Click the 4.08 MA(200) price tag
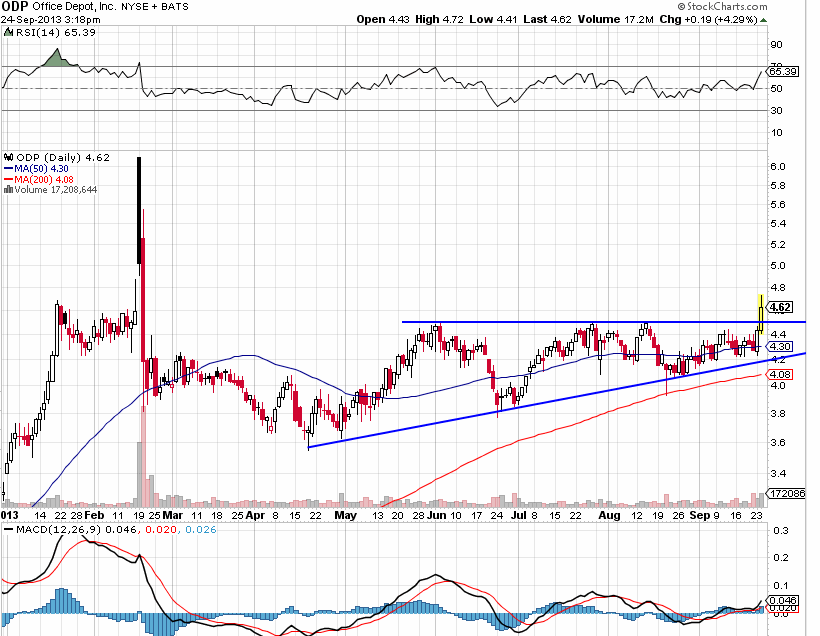 click(780, 374)
